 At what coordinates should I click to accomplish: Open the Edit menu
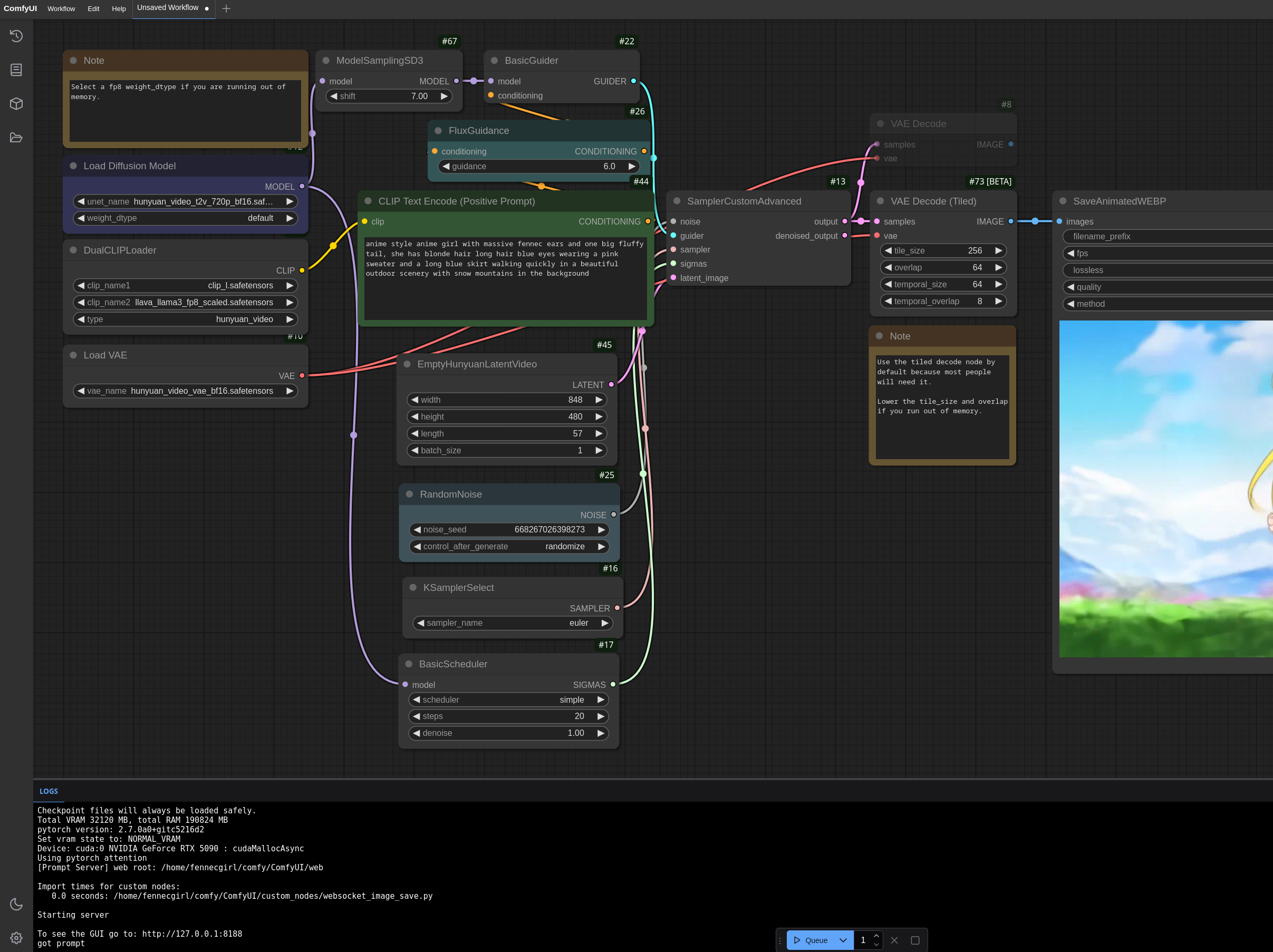93,8
